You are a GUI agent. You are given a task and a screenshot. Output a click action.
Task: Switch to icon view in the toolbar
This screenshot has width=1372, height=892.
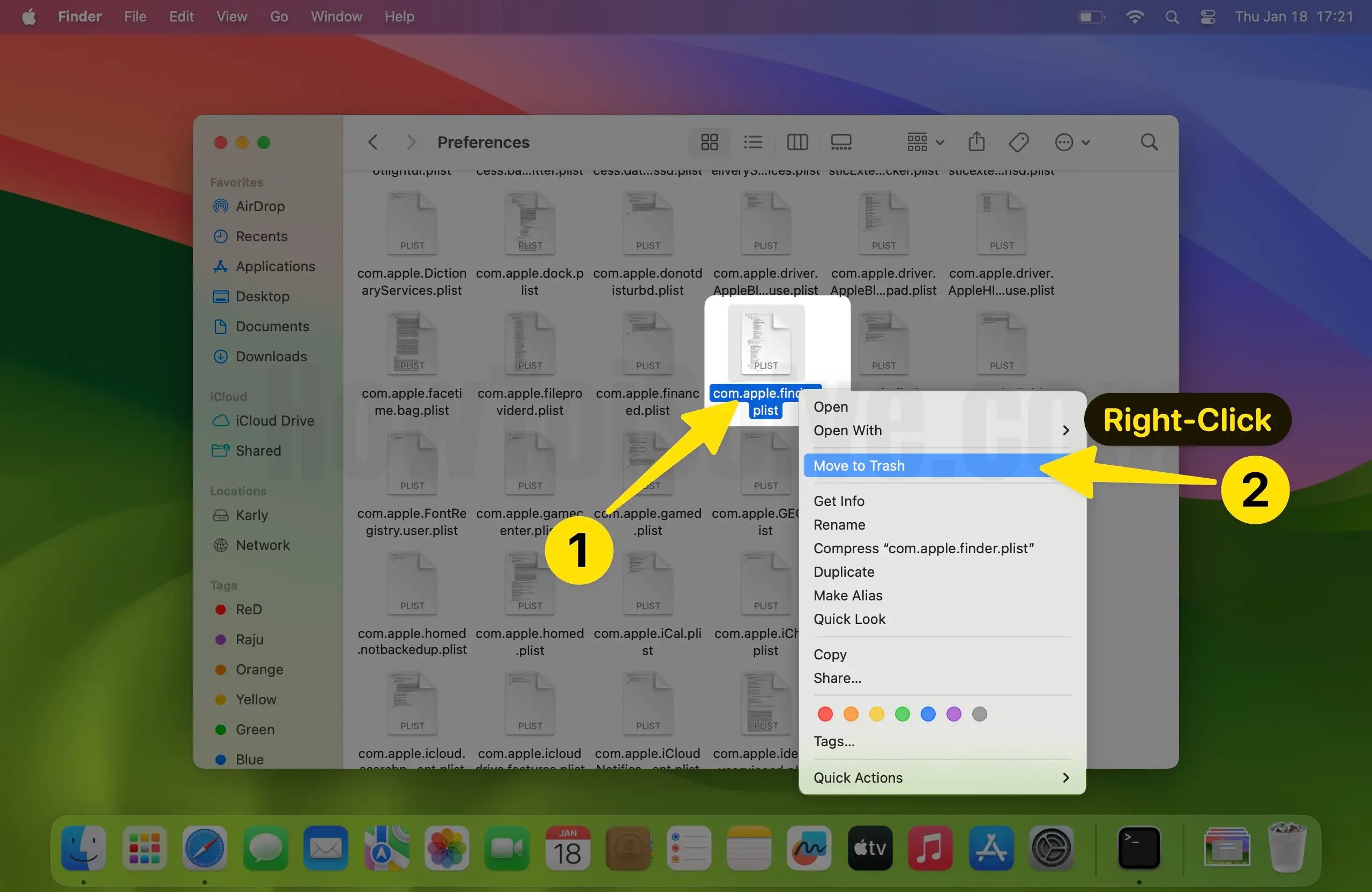[709, 142]
